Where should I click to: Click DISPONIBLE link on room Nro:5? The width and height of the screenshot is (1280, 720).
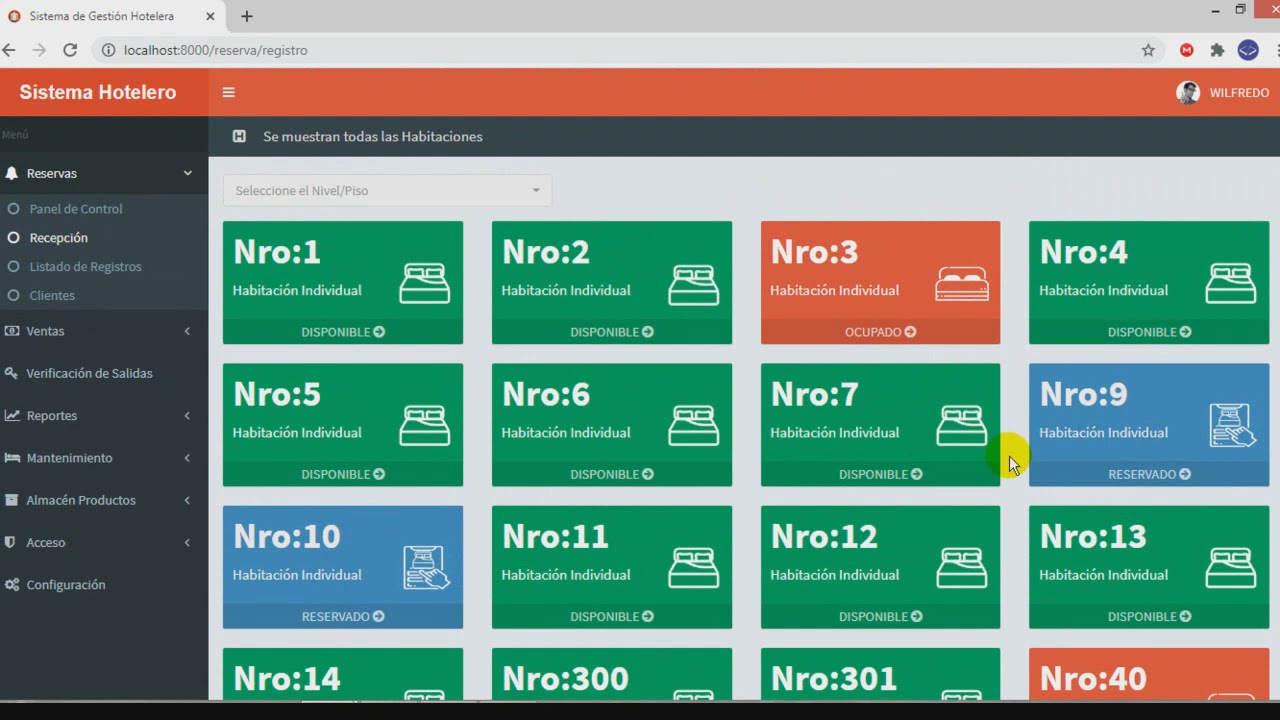click(343, 474)
